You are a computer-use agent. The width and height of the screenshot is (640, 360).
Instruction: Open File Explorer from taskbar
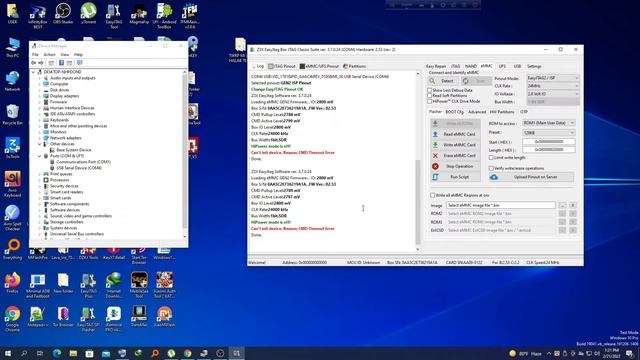(x=73, y=353)
